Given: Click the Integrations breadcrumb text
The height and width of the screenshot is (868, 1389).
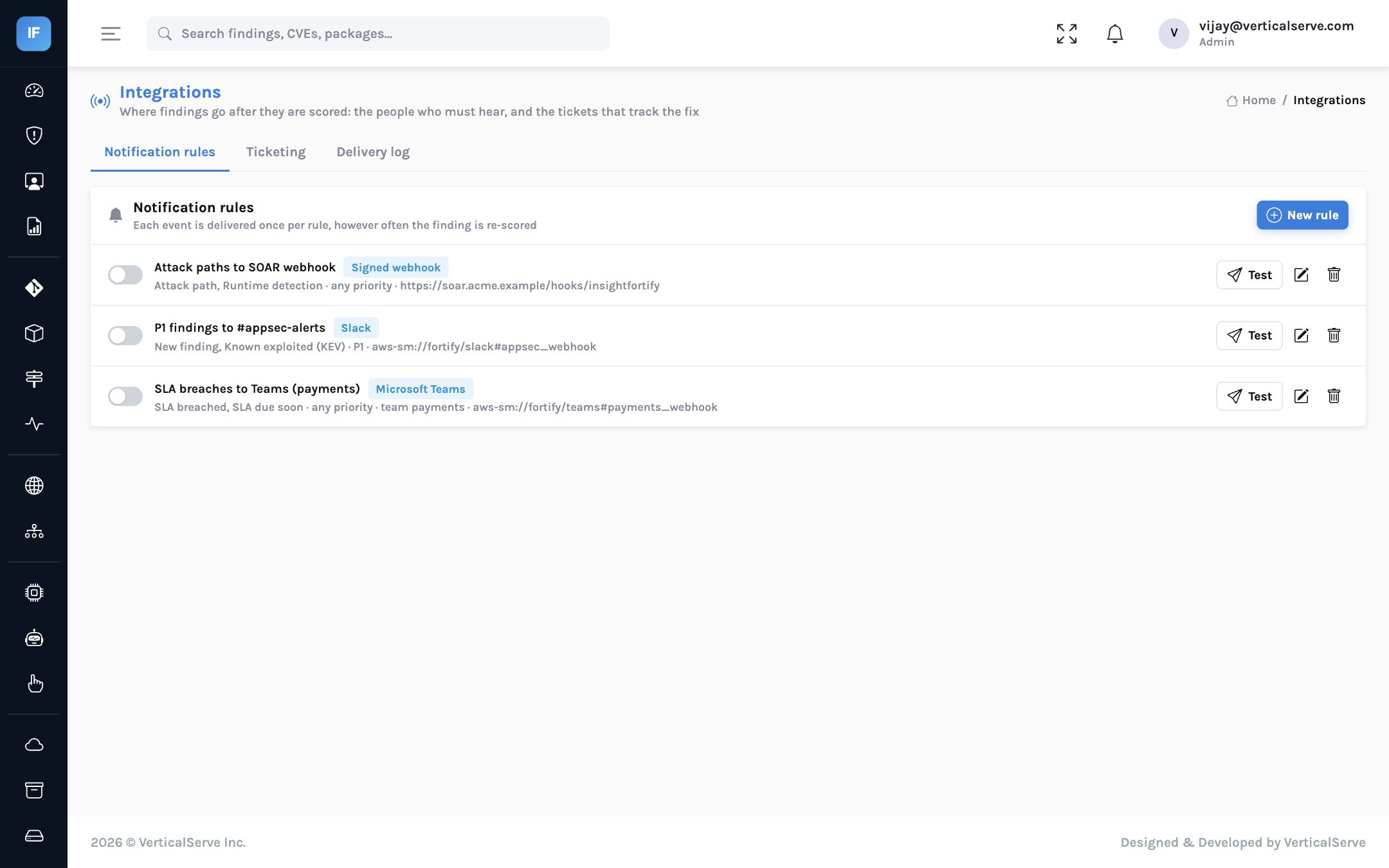Looking at the screenshot, I should tap(1329, 100).
